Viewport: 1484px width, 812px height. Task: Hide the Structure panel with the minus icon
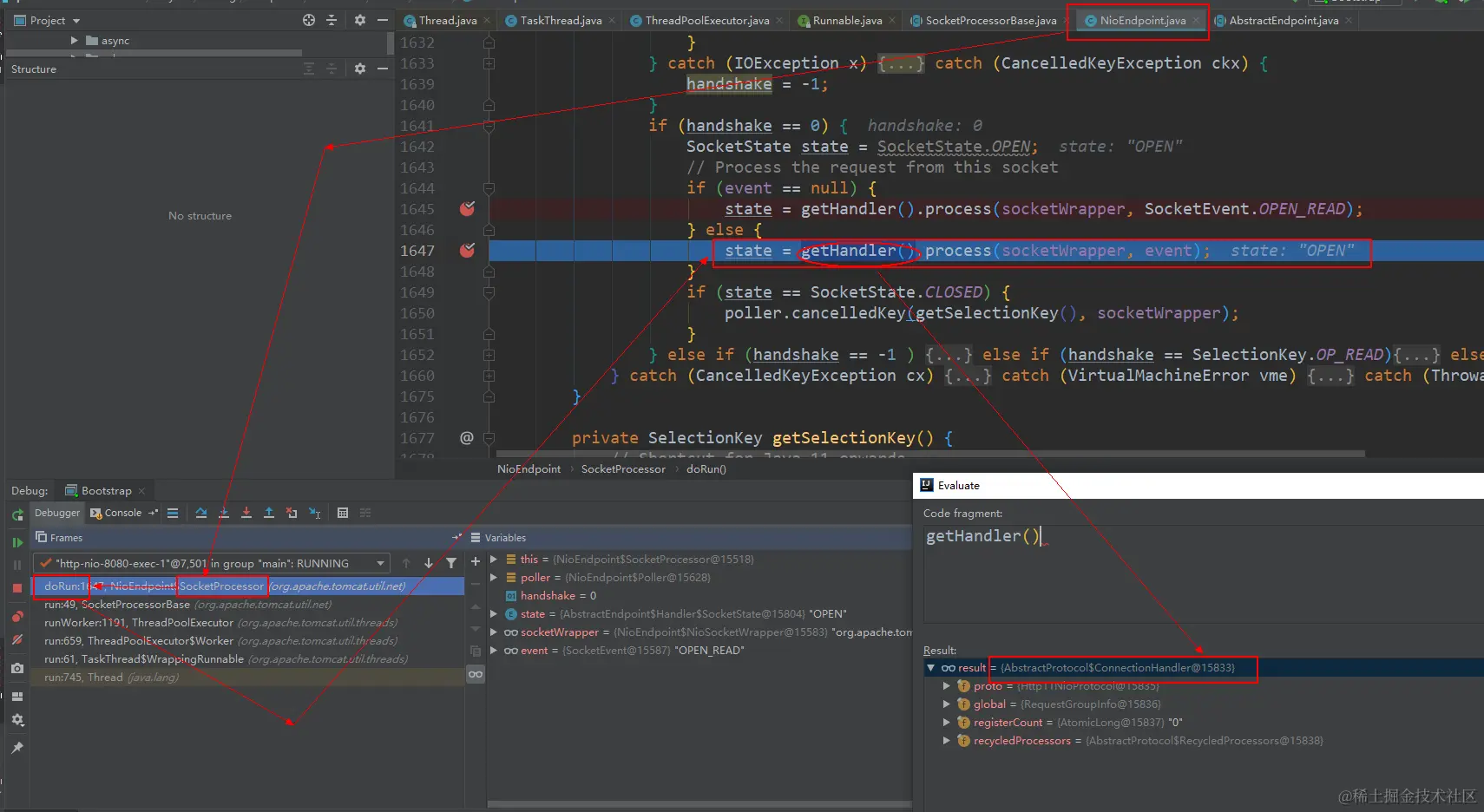383,69
